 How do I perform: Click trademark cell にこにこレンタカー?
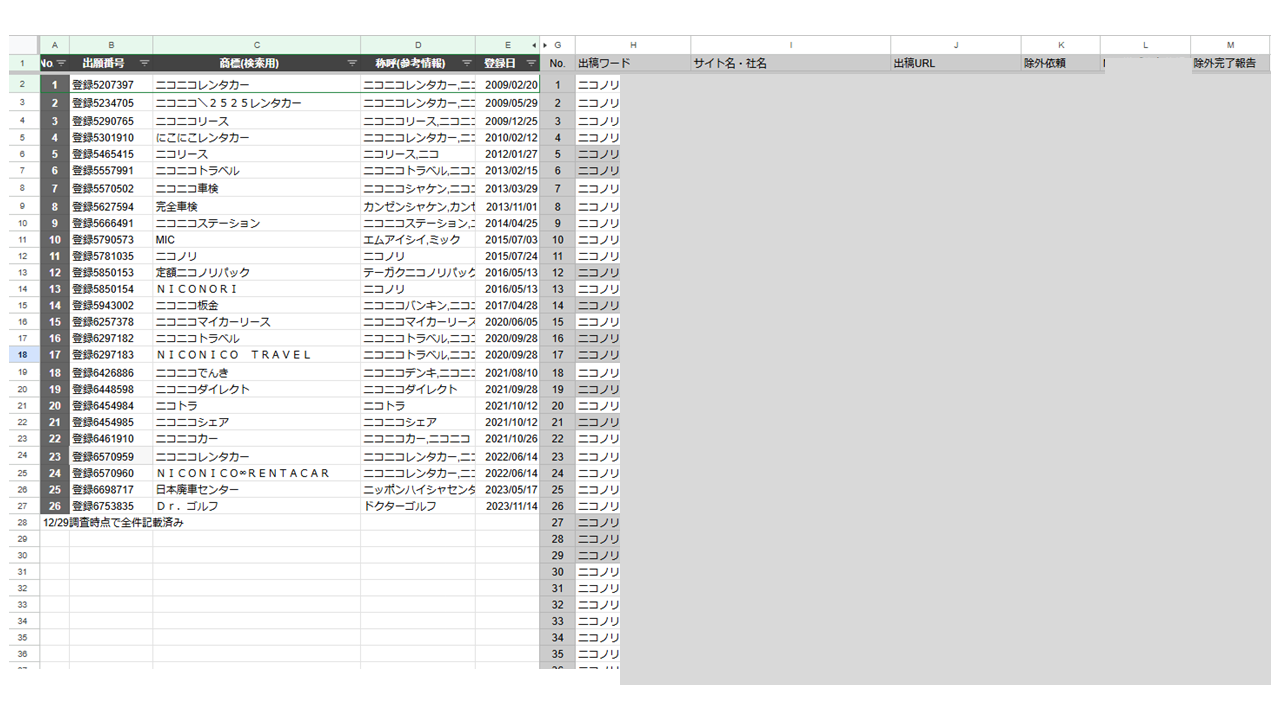click(x=257, y=137)
